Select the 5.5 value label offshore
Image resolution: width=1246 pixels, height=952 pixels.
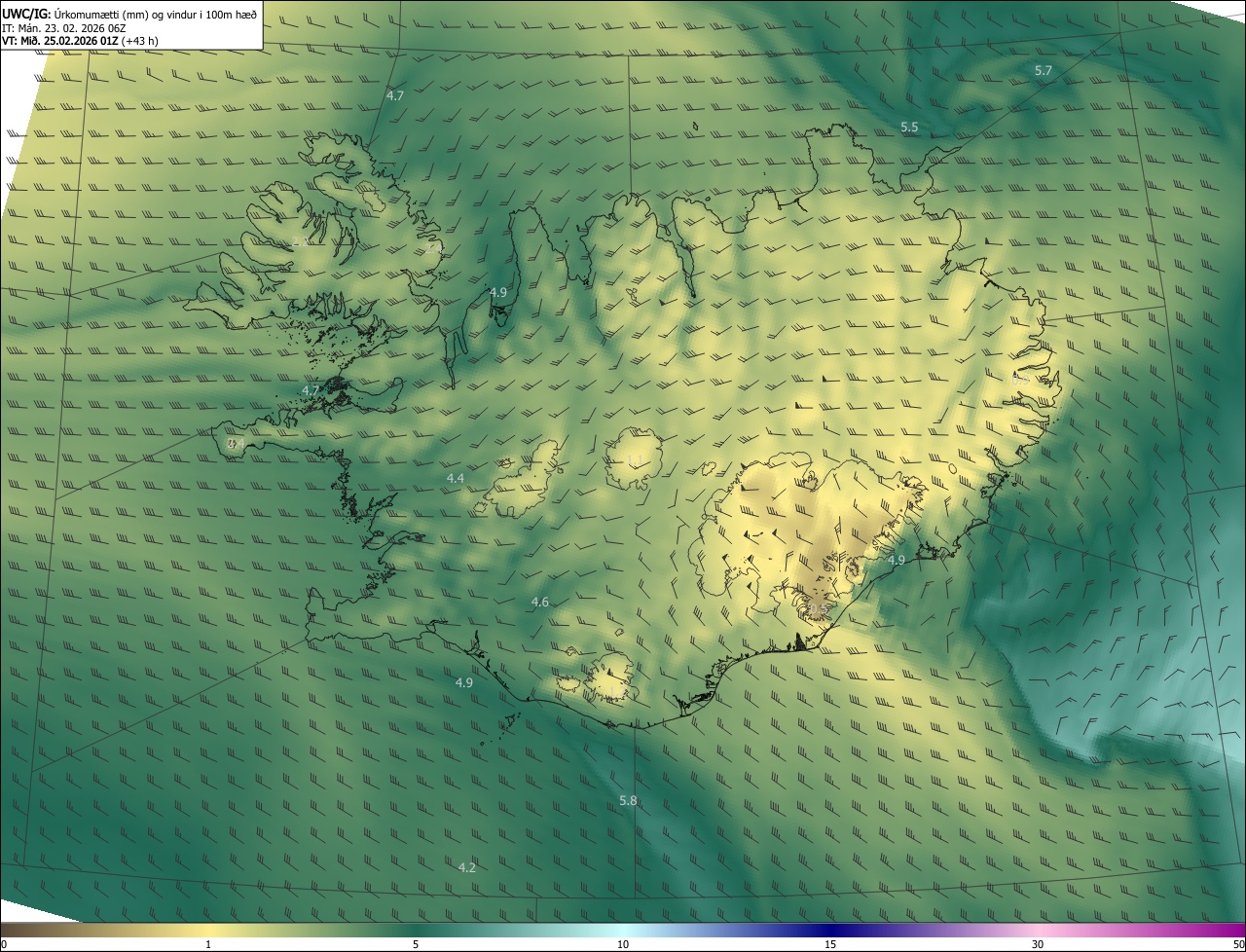(x=909, y=127)
